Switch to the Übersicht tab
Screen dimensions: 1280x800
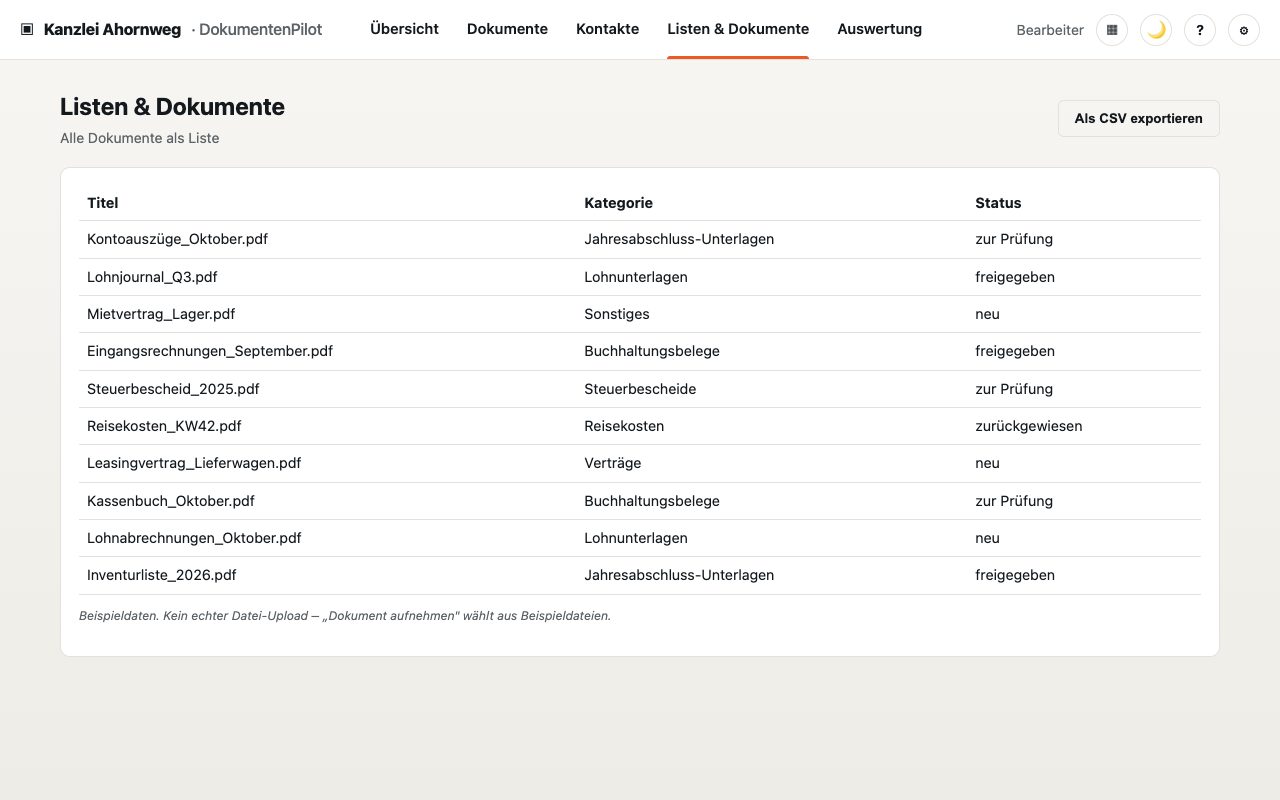pos(404,29)
